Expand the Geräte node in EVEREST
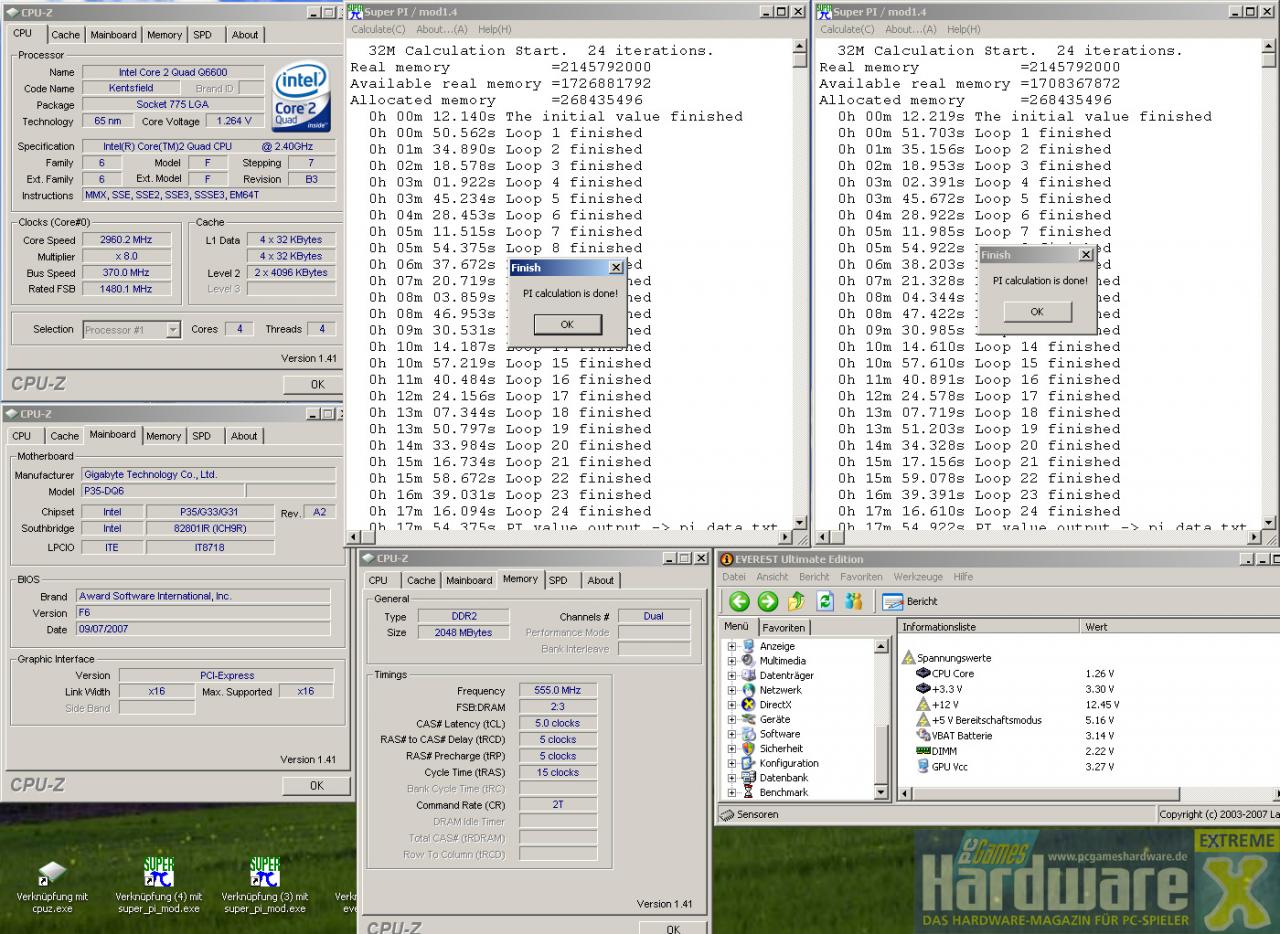The width and height of the screenshot is (1280, 934). click(x=732, y=719)
